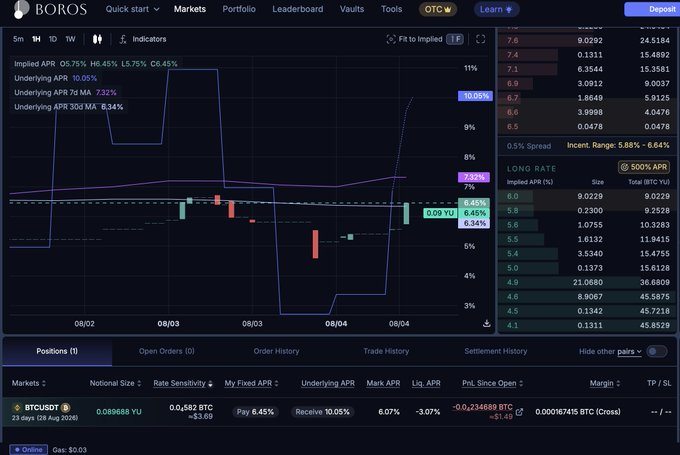Switch to Settlement History tab

pyautogui.click(x=496, y=351)
